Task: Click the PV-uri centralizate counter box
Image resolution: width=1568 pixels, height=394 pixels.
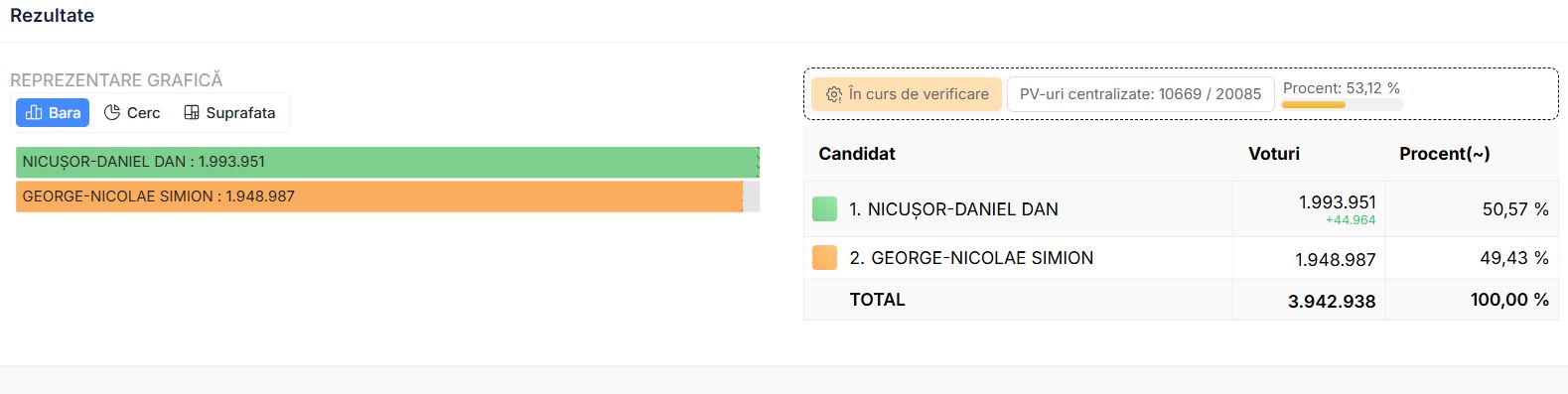Action: pyautogui.click(x=1140, y=94)
